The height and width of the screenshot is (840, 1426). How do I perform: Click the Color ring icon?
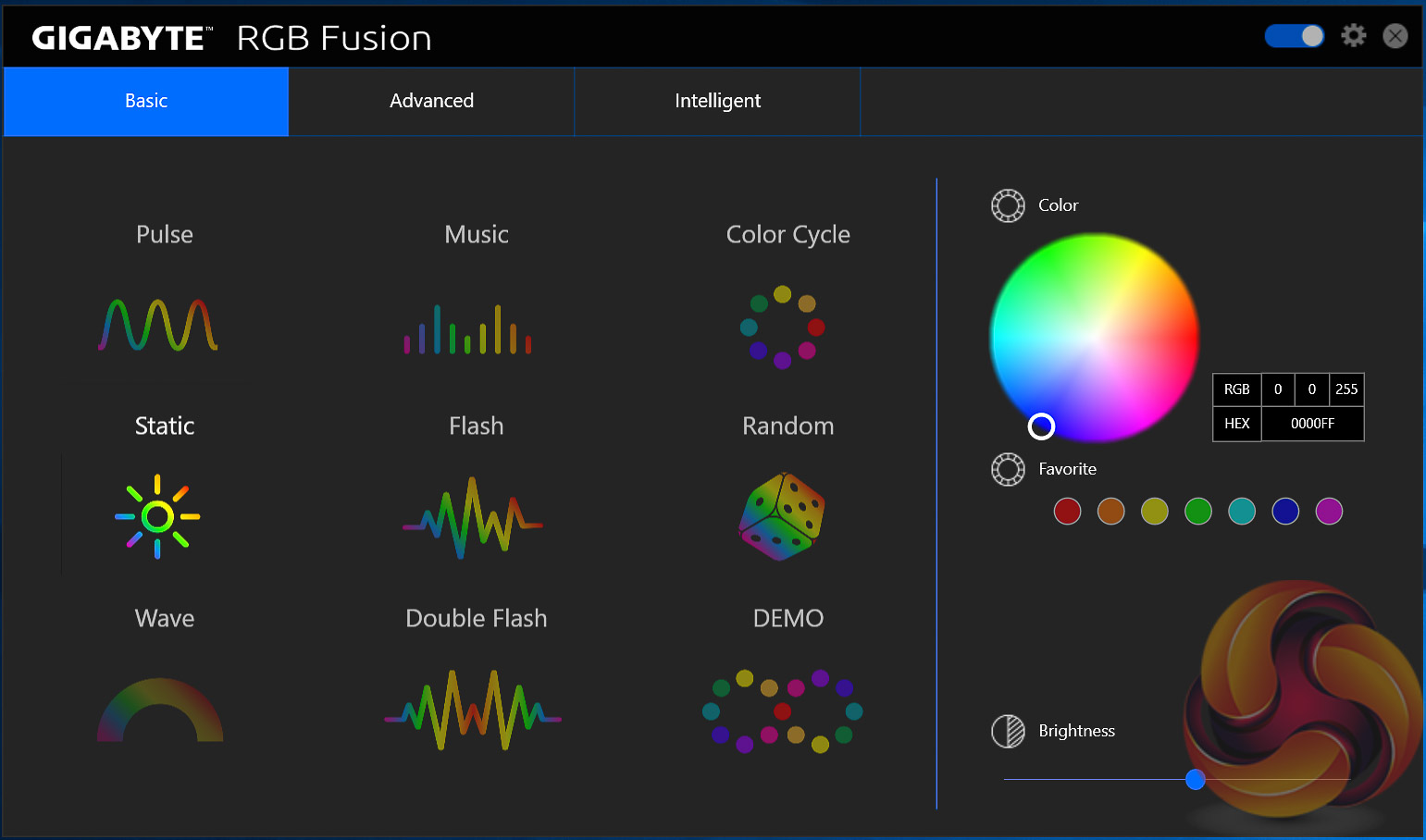coord(1008,205)
